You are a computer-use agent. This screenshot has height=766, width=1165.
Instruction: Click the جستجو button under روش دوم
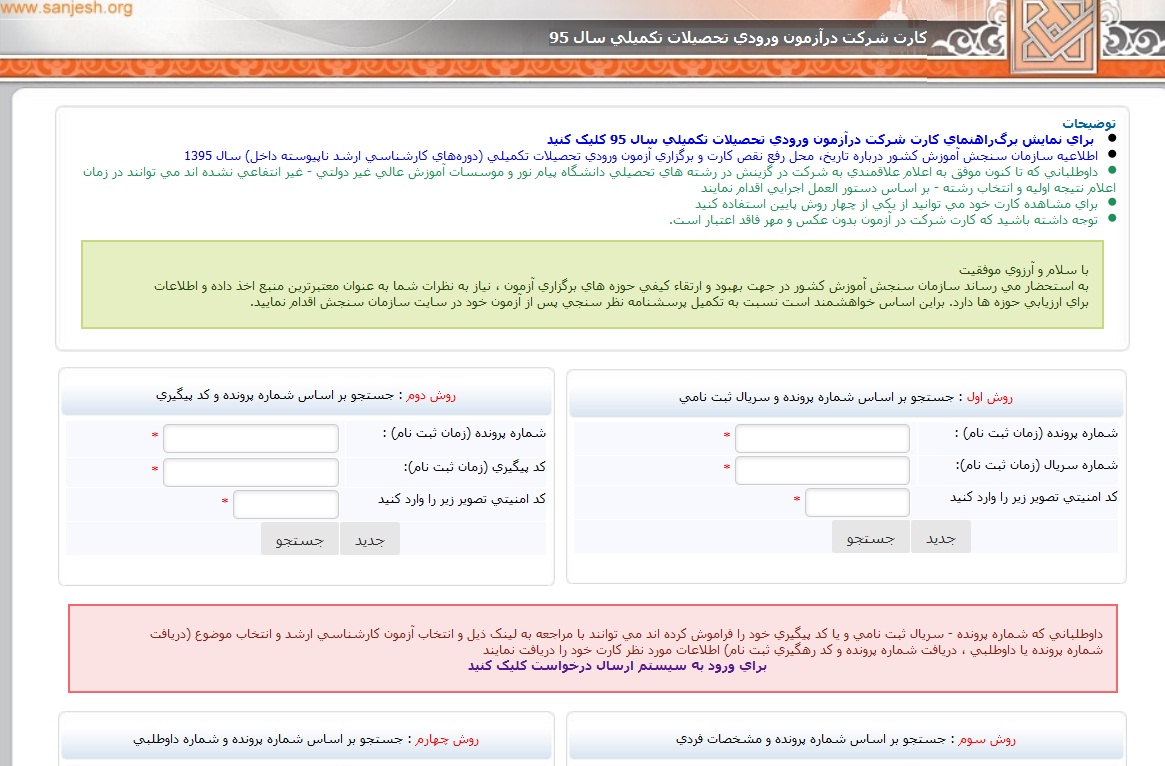pyautogui.click(x=299, y=540)
